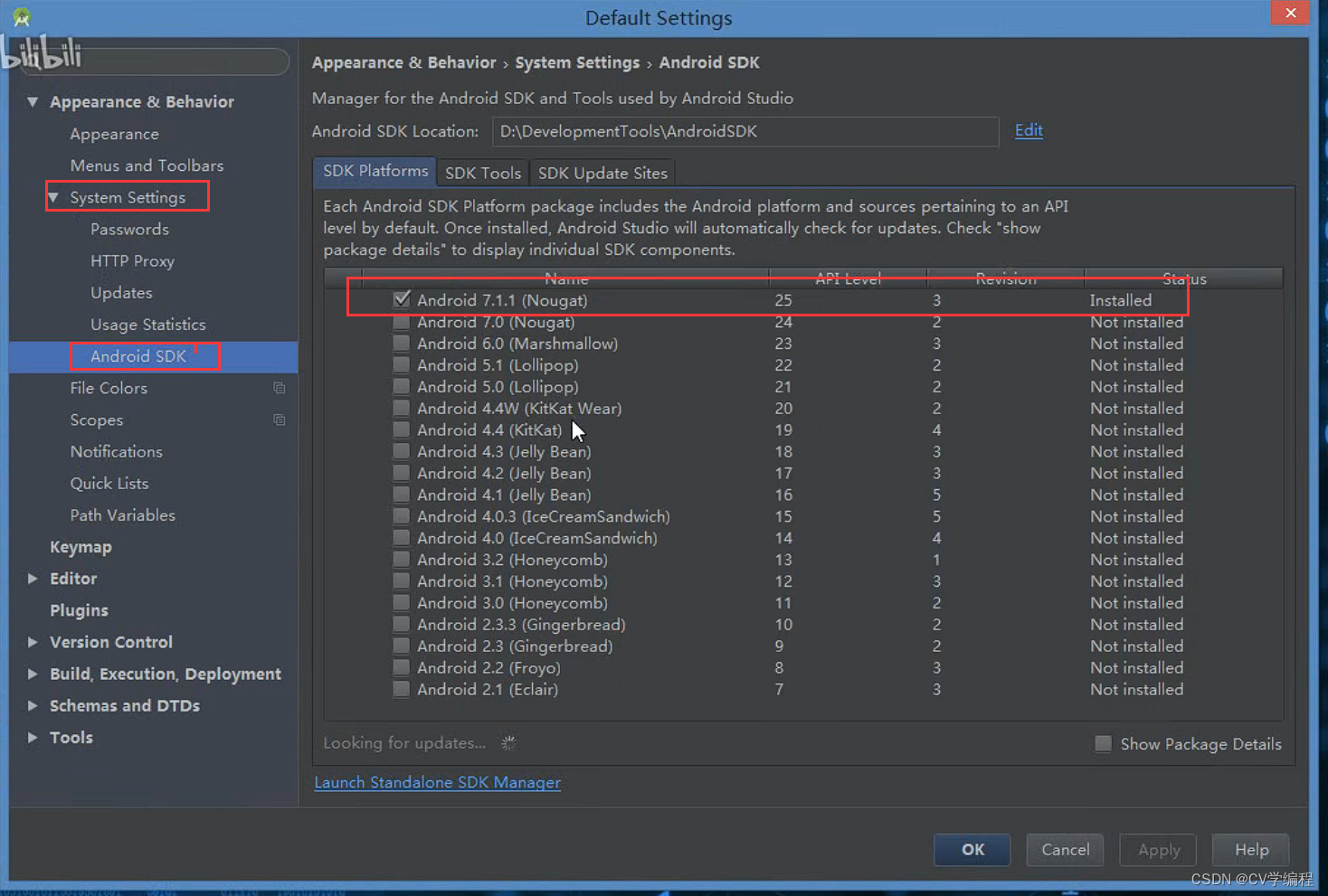Click the Name column header

point(566,278)
